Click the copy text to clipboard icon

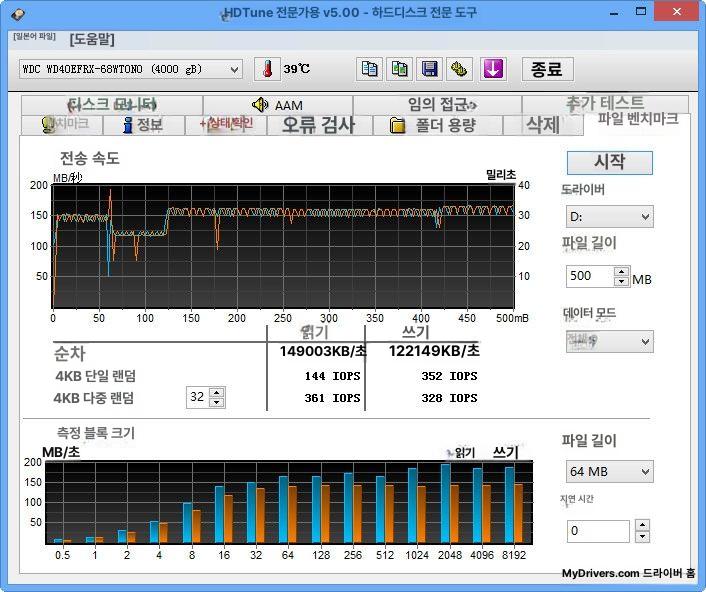pyautogui.click(x=370, y=69)
